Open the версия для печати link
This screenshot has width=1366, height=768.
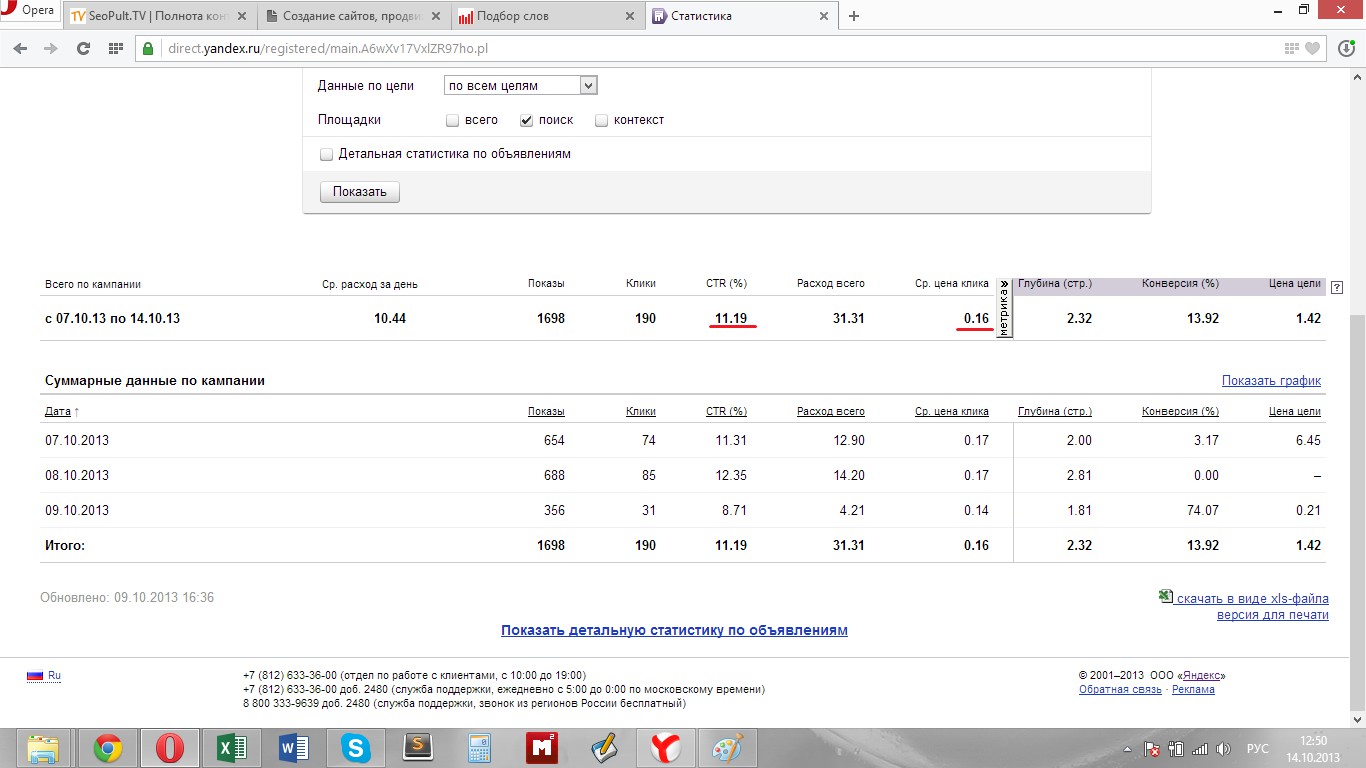(x=1273, y=615)
